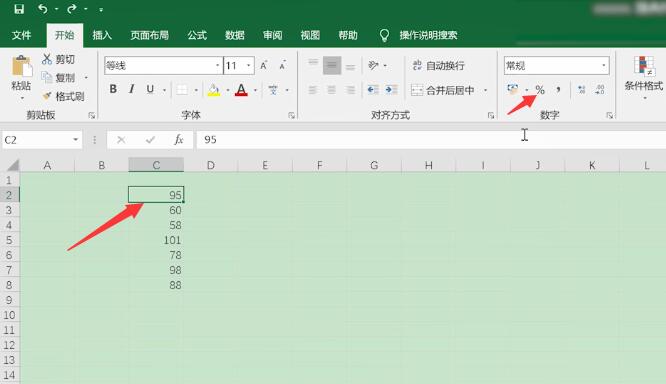Switch to the 数据 ribbon tab
The image size is (666, 384).
(x=235, y=35)
